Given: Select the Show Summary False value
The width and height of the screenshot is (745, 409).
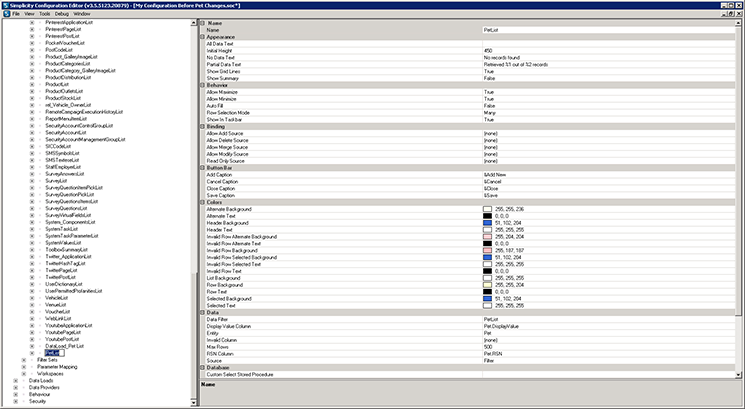Looking at the screenshot, I should point(489,78).
